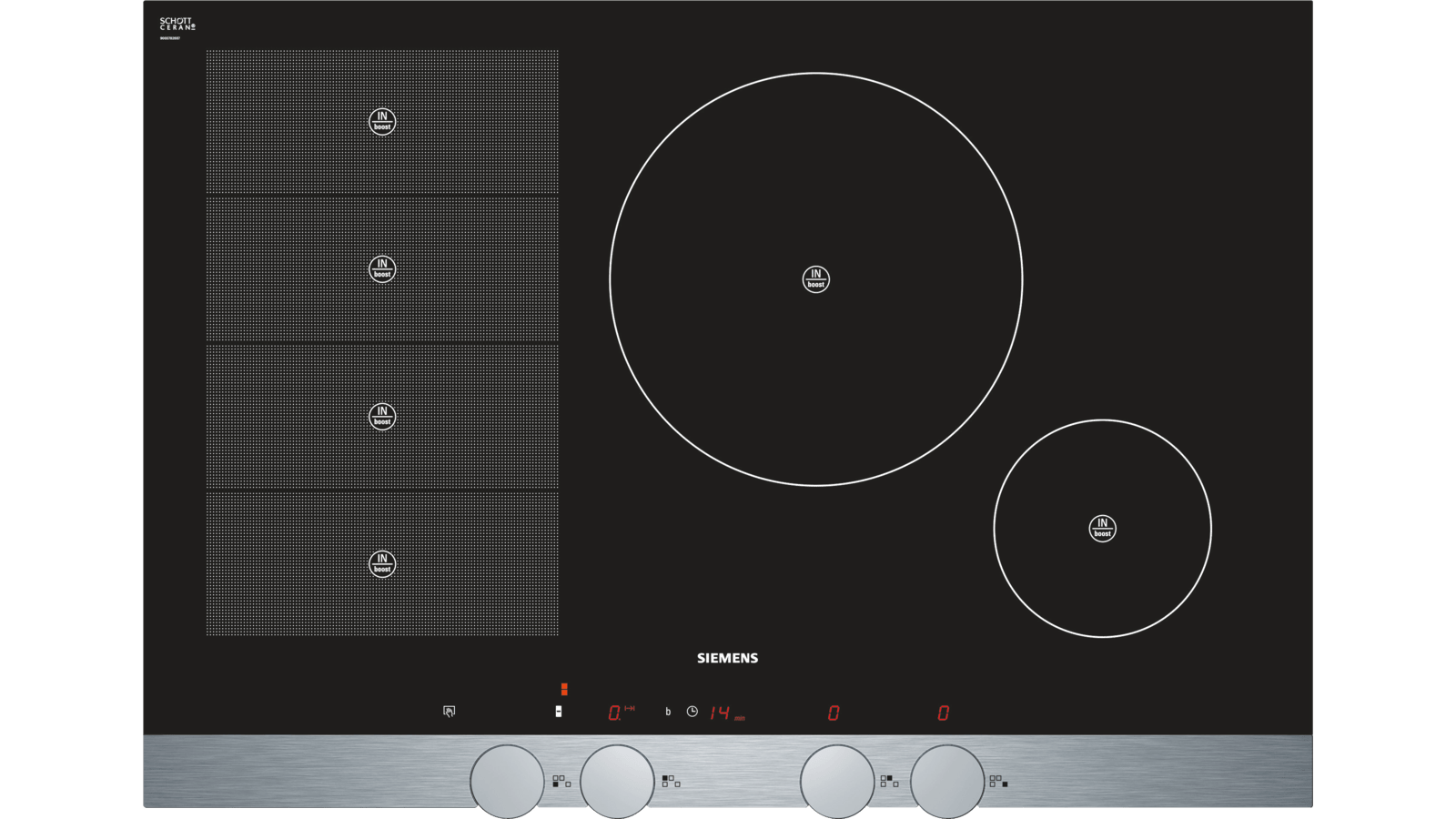Tap the red '0' display left of the rightmost one
Viewport: 1456px width, 819px height.
[834, 713]
